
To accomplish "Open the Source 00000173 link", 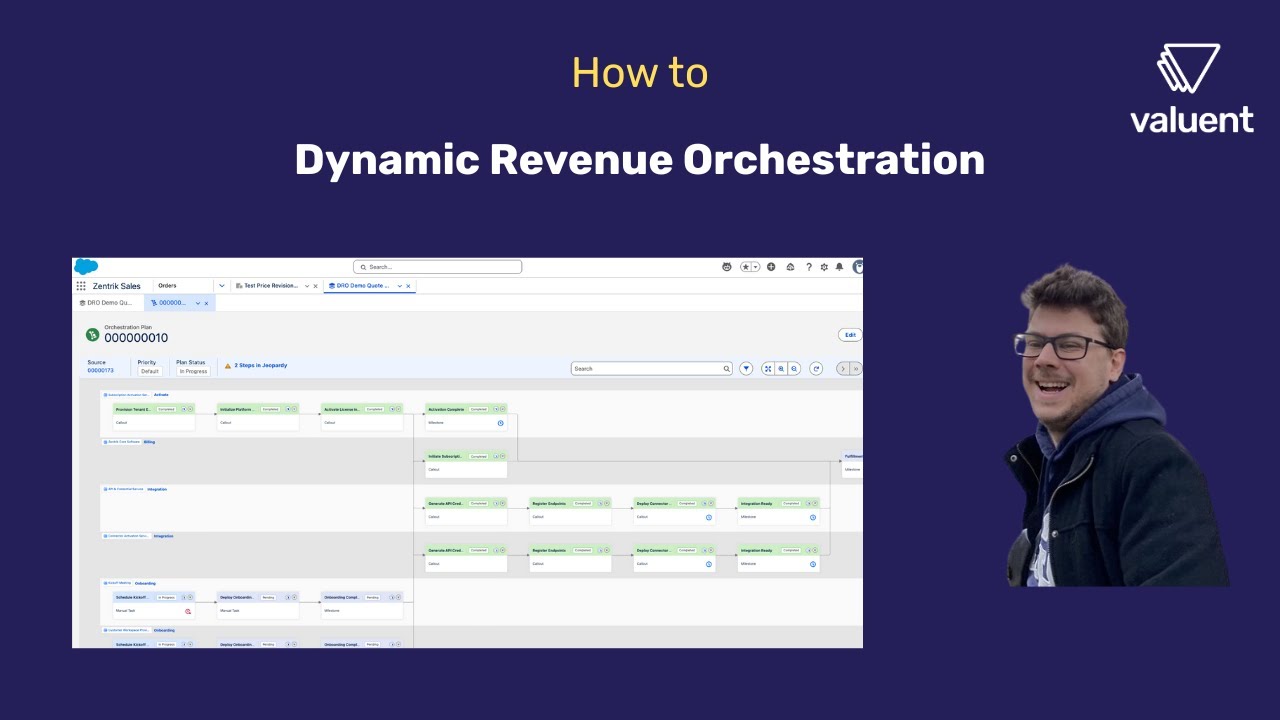I will pos(100,371).
